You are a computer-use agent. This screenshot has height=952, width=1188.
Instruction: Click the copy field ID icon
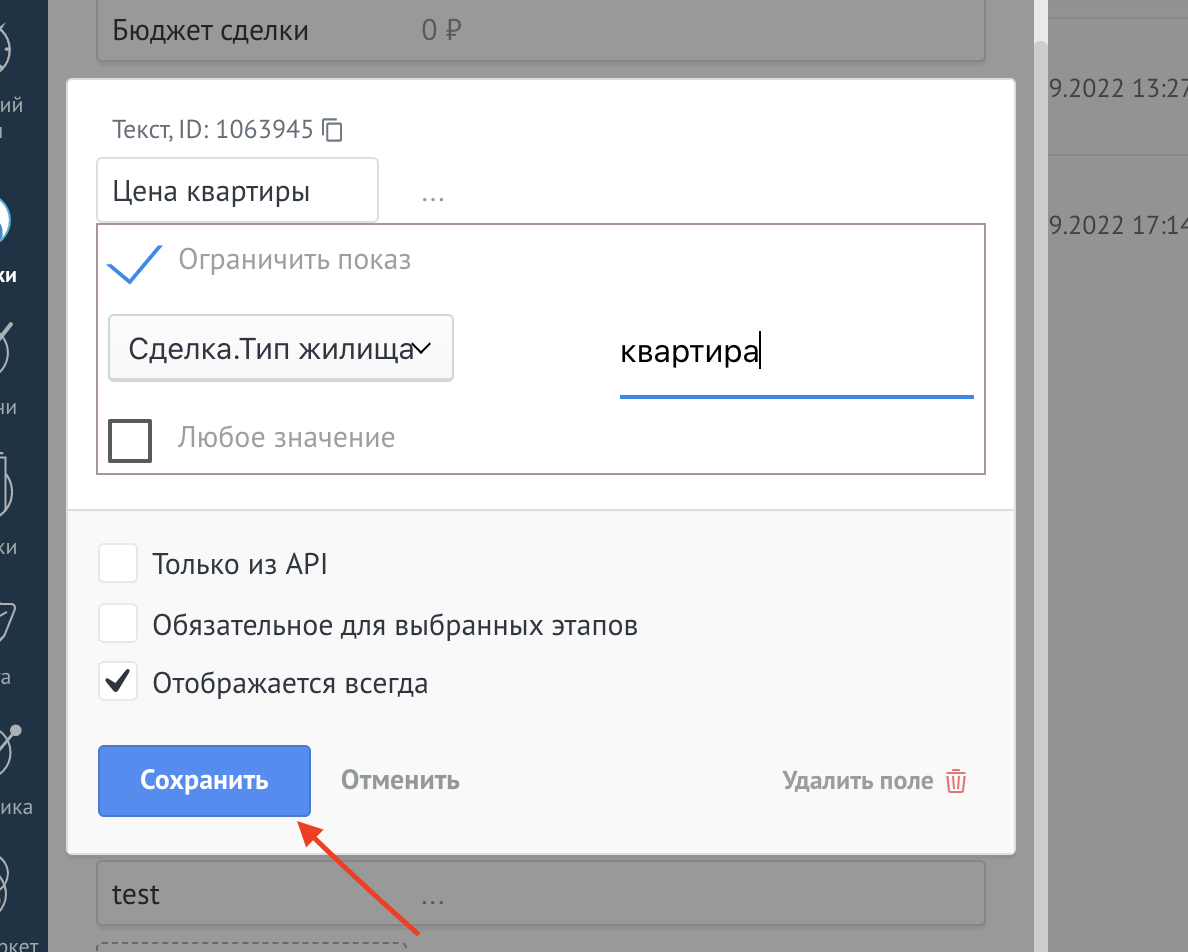[333, 130]
